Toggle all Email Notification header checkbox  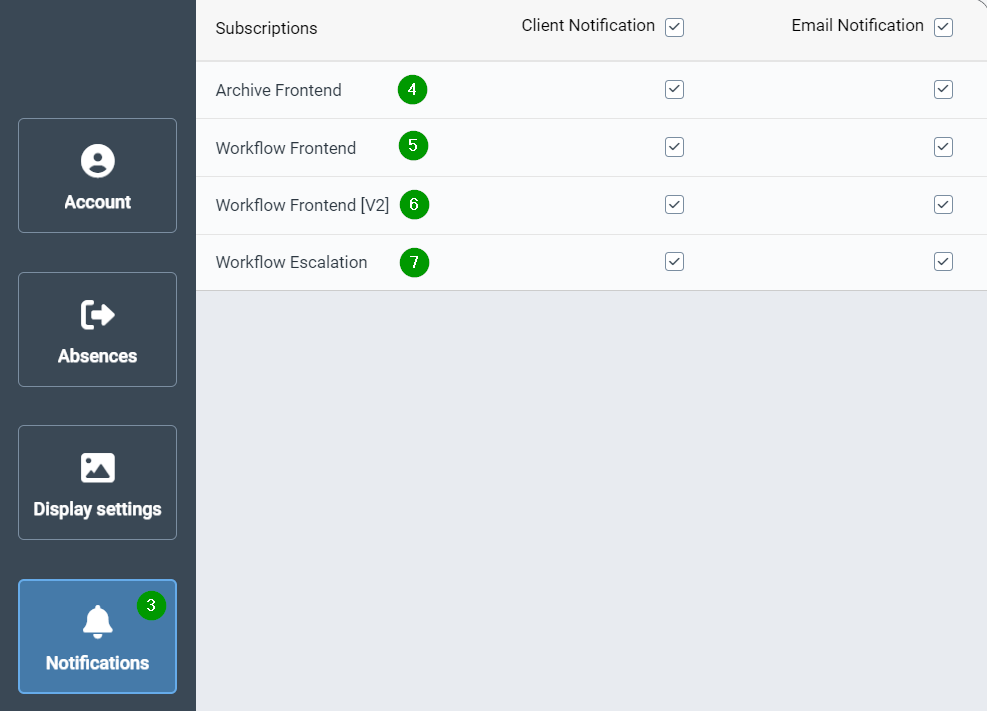(943, 27)
